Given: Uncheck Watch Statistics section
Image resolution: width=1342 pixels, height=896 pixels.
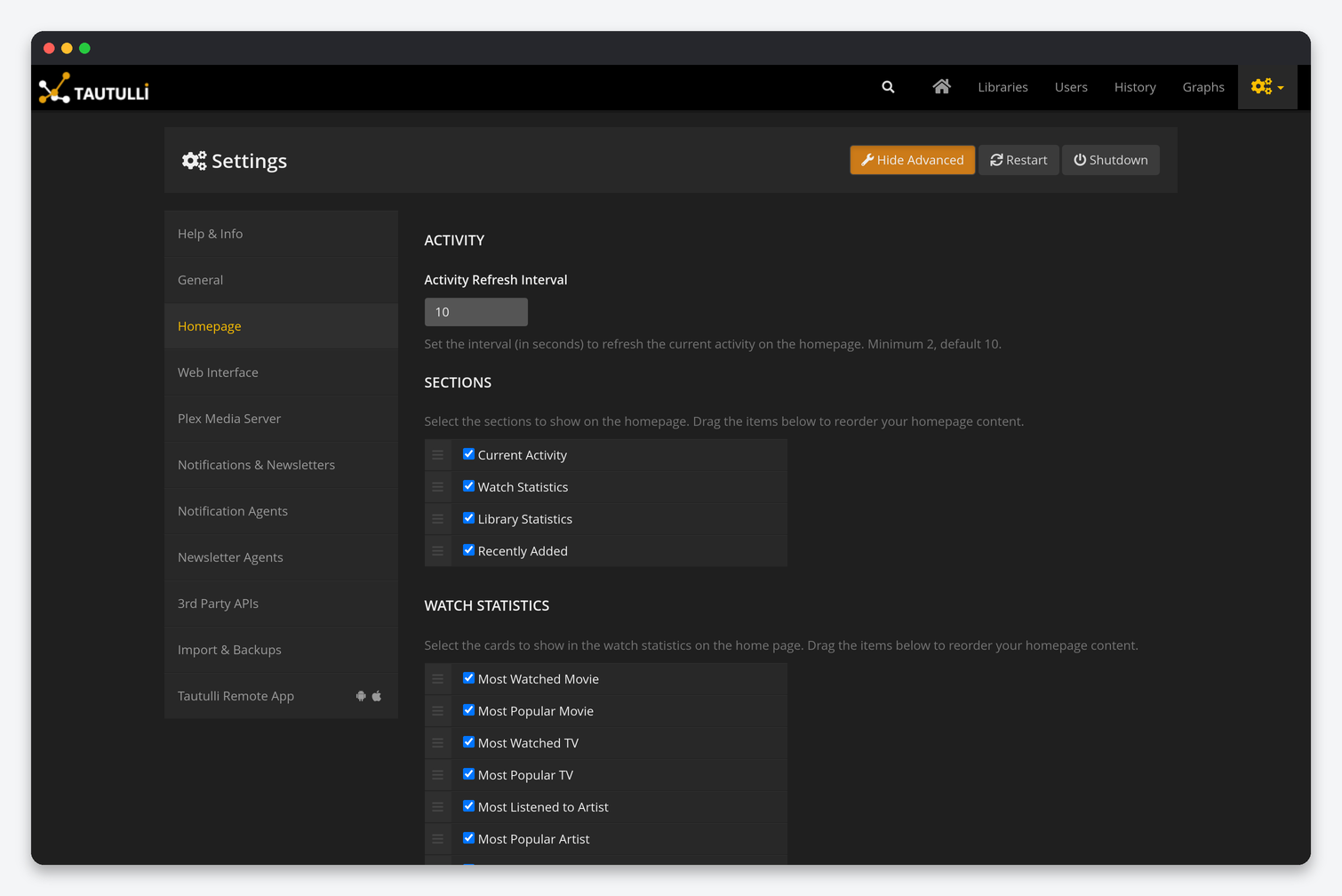Looking at the screenshot, I should 468,486.
